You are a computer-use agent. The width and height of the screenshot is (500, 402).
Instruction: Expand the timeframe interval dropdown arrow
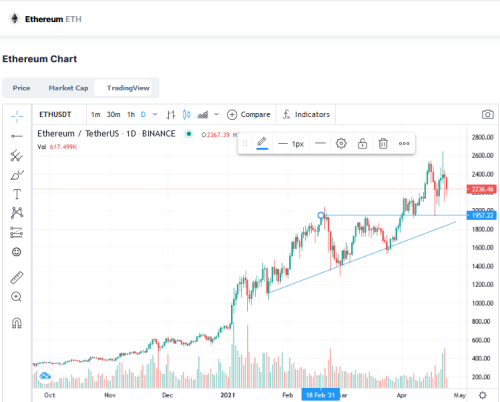point(155,114)
